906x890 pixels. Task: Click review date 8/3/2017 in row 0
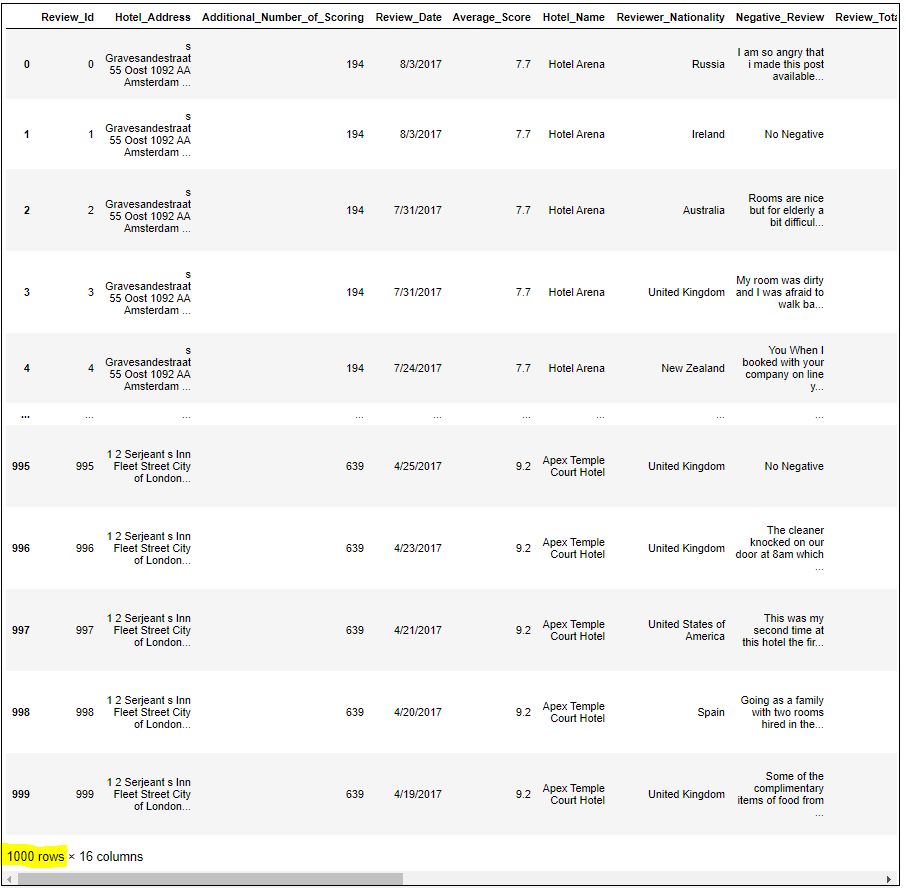coord(421,64)
